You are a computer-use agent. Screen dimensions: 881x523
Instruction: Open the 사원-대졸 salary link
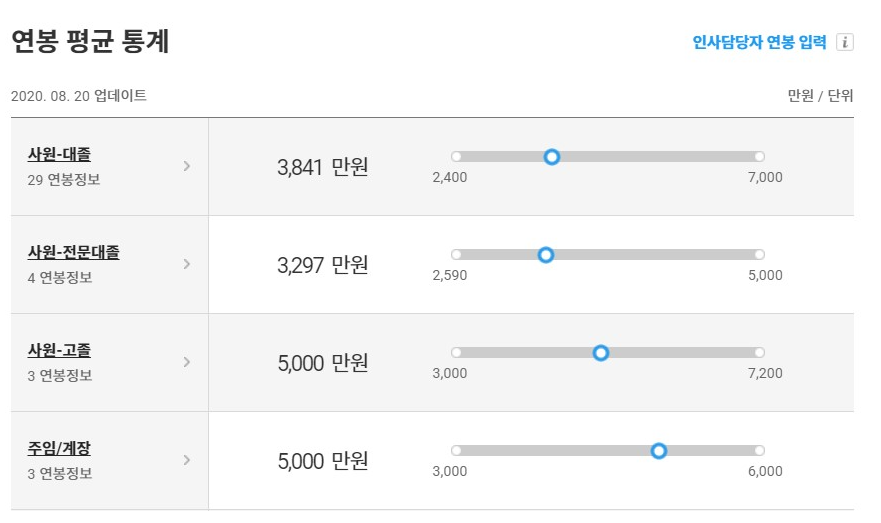coord(59,154)
